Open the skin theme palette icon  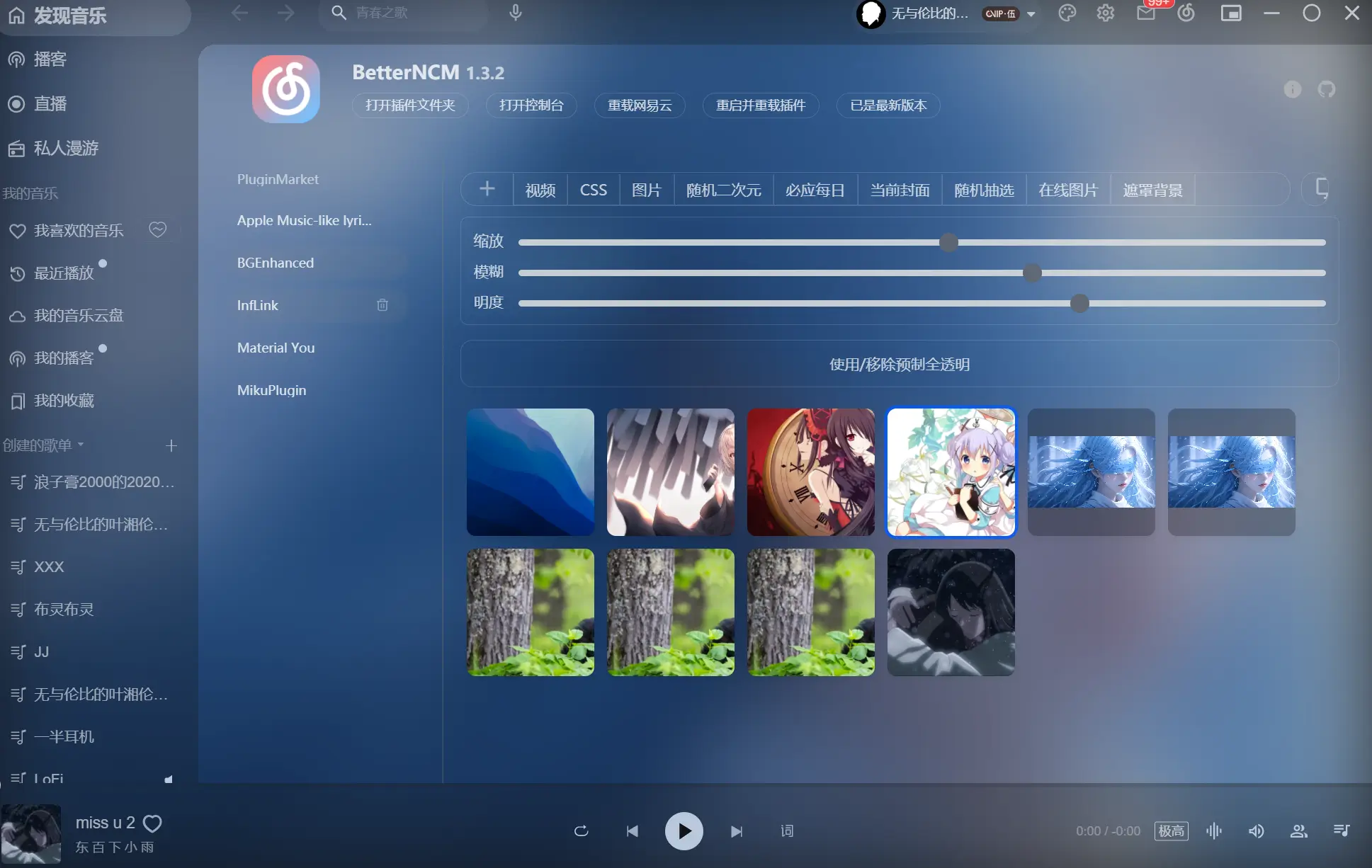click(1067, 13)
